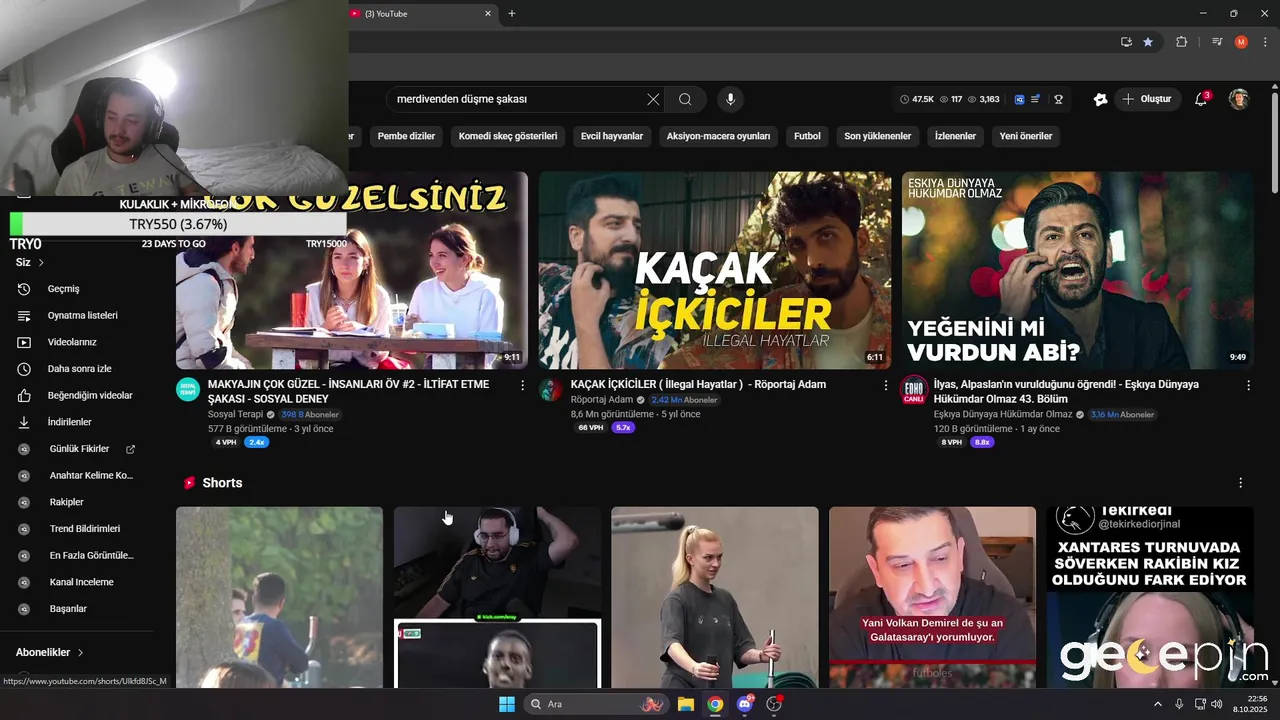Expand Abonelikler section in sidebar
The height and width of the screenshot is (720, 1280).
[x=50, y=652]
